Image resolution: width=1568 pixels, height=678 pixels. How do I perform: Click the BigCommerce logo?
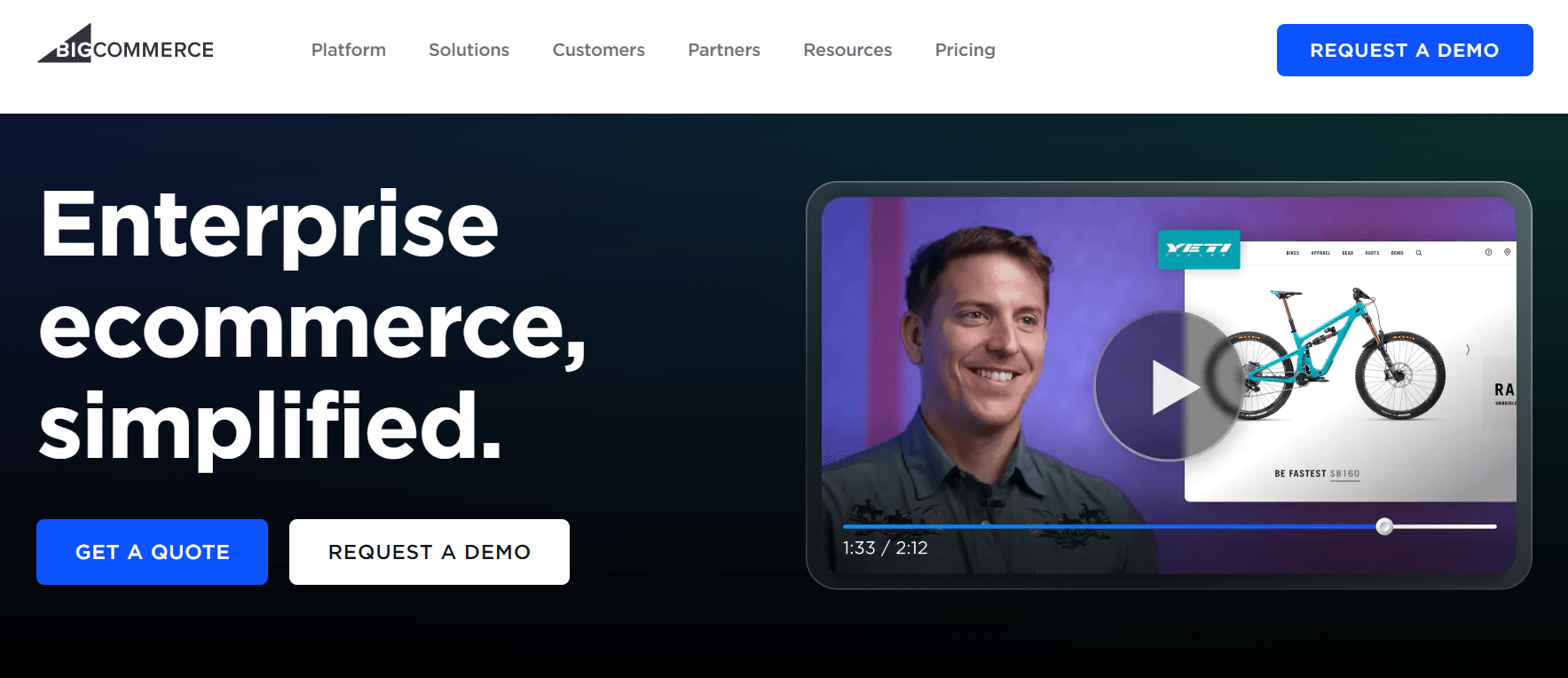tap(125, 43)
